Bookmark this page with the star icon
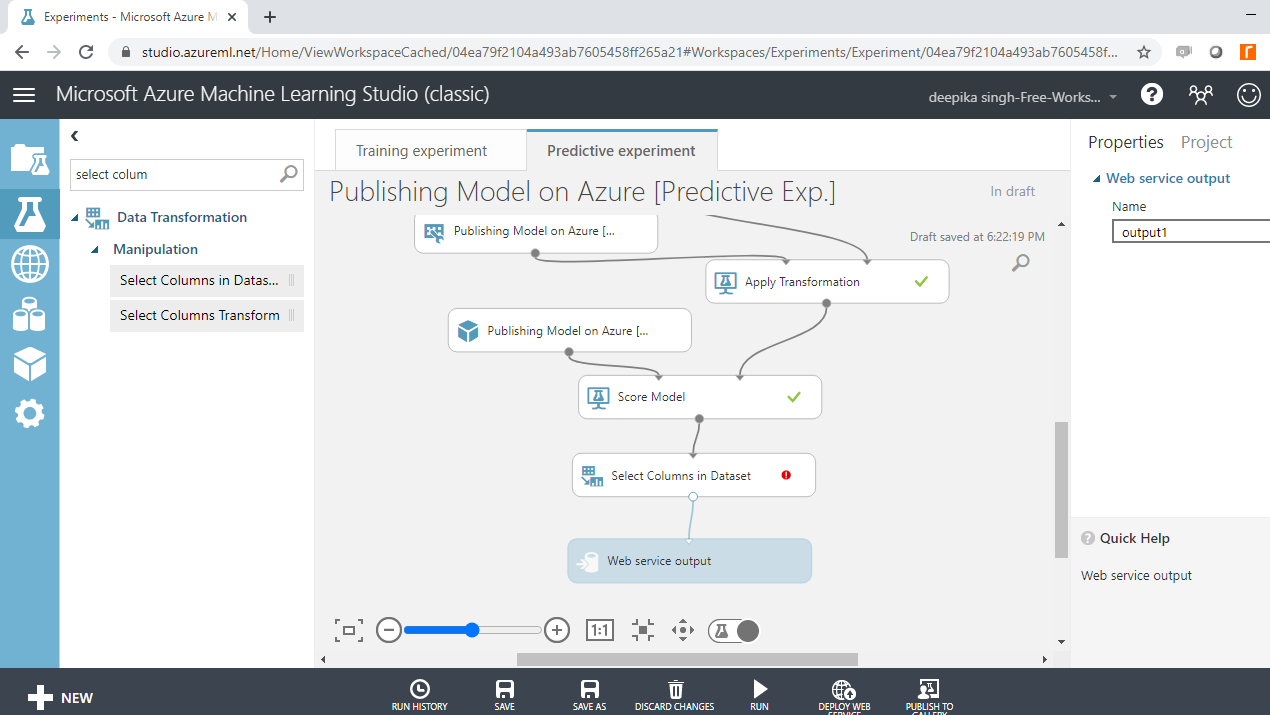 coord(1144,52)
